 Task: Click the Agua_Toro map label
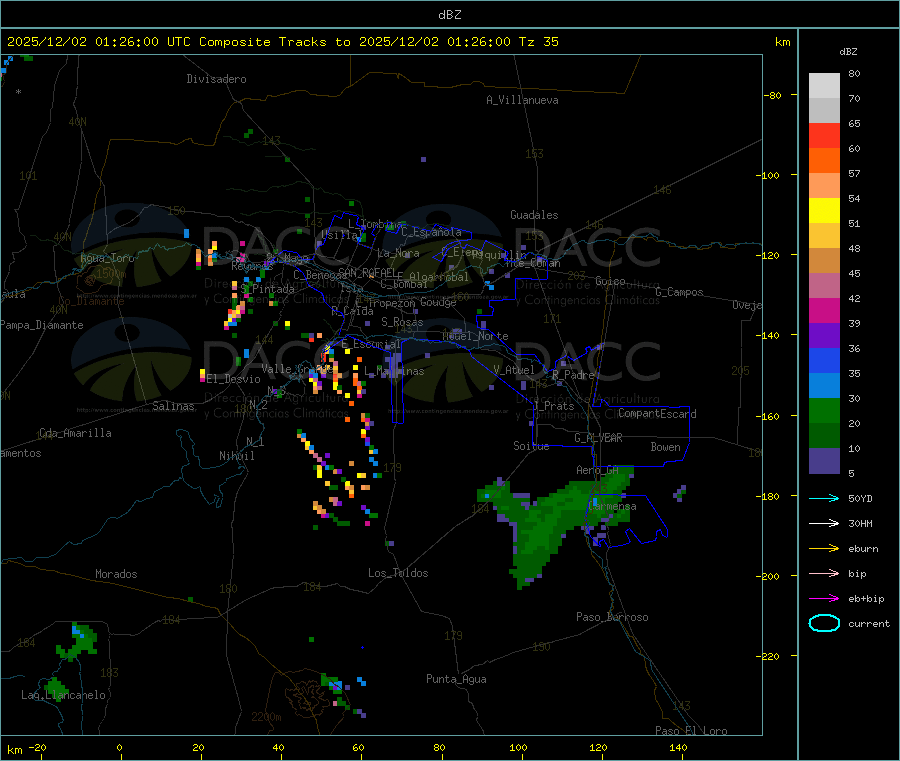(107, 258)
